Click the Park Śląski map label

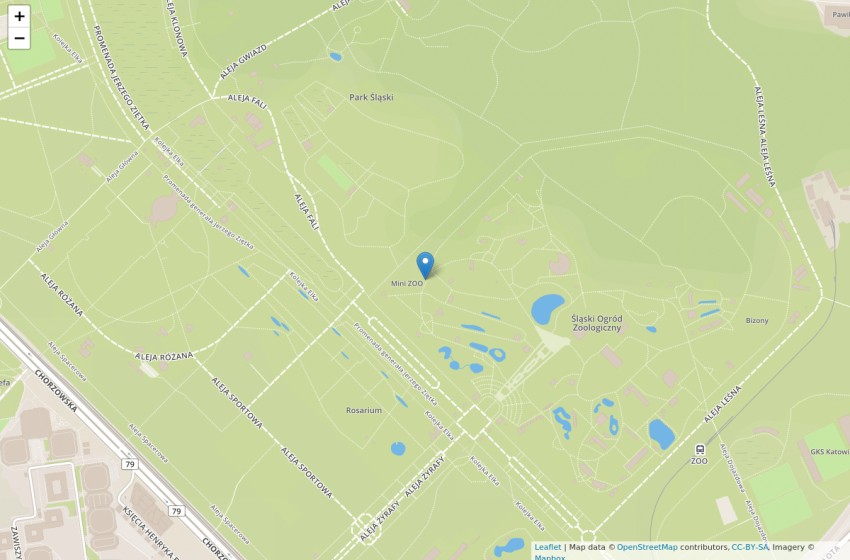tap(371, 98)
